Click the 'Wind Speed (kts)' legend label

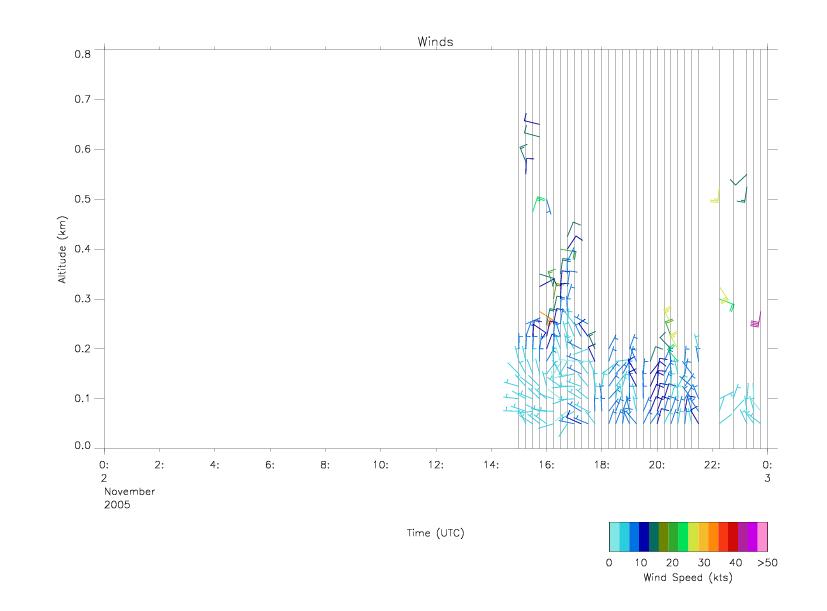coord(688,577)
